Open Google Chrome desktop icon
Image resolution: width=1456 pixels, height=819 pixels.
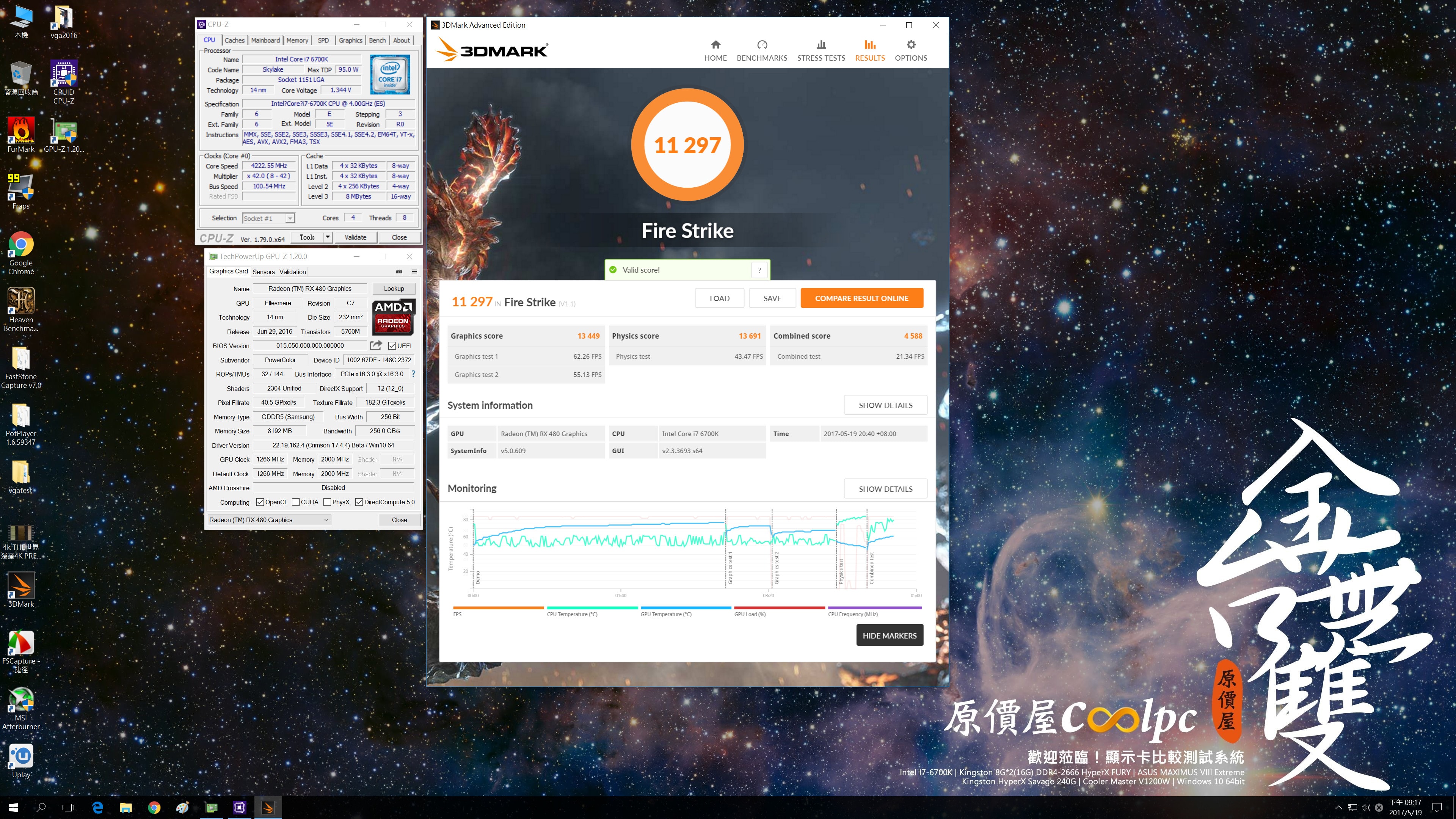coord(21,253)
